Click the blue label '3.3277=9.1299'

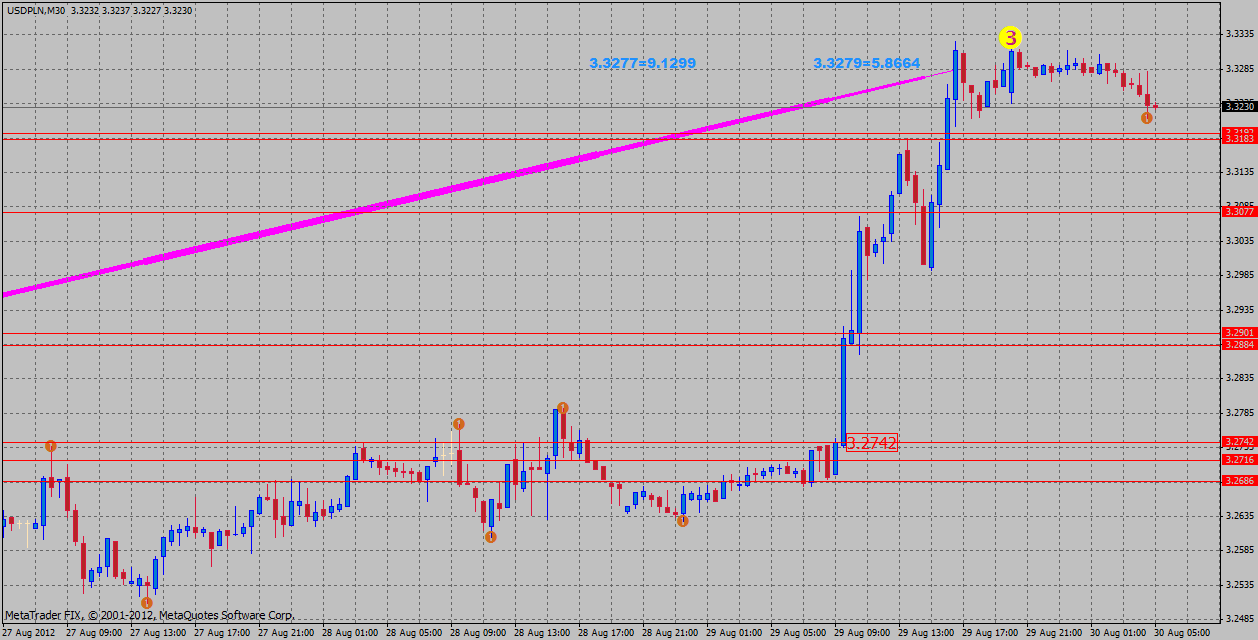click(x=643, y=64)
